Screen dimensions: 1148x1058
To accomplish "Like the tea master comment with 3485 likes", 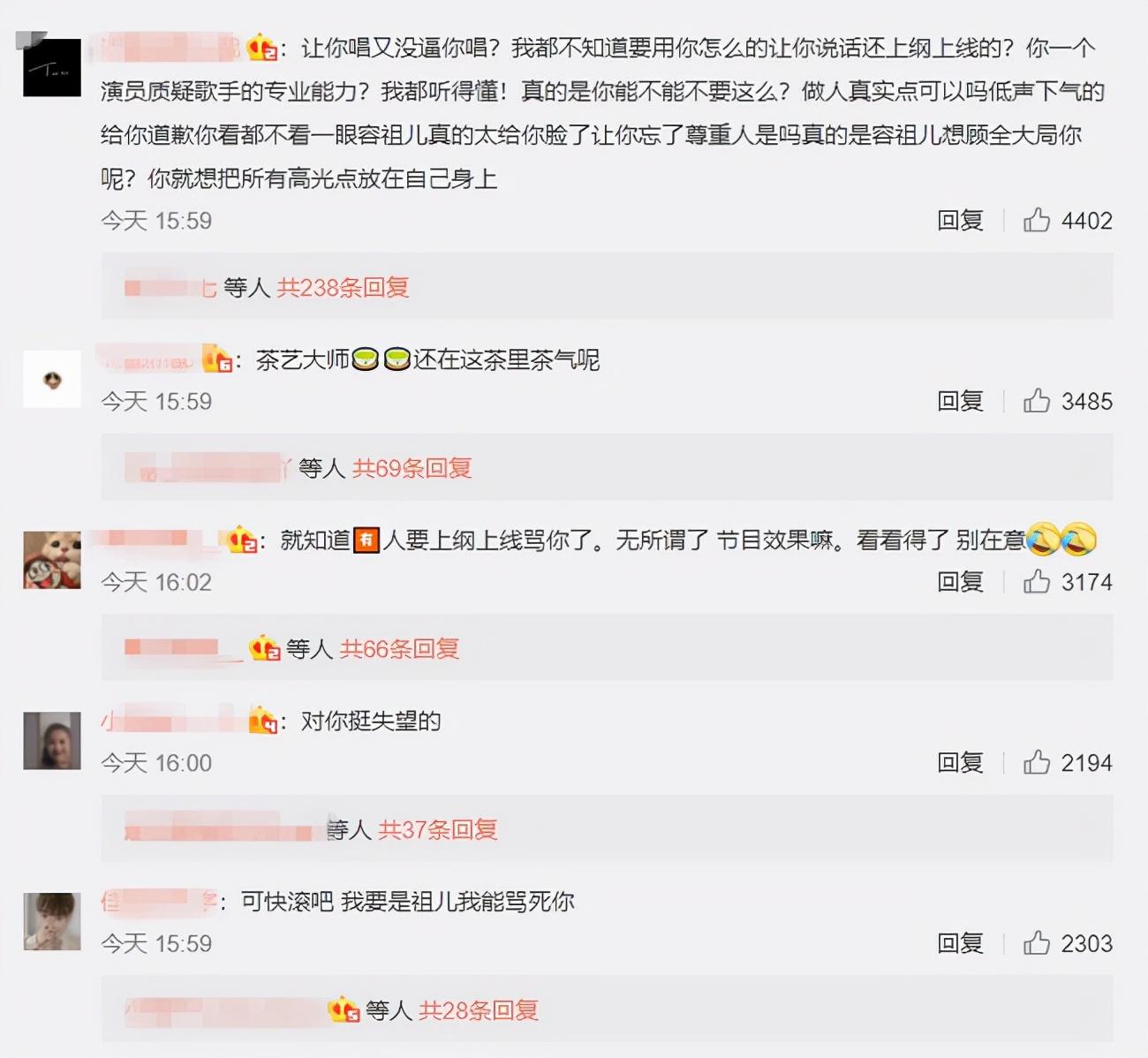I will pos(1037,401).
